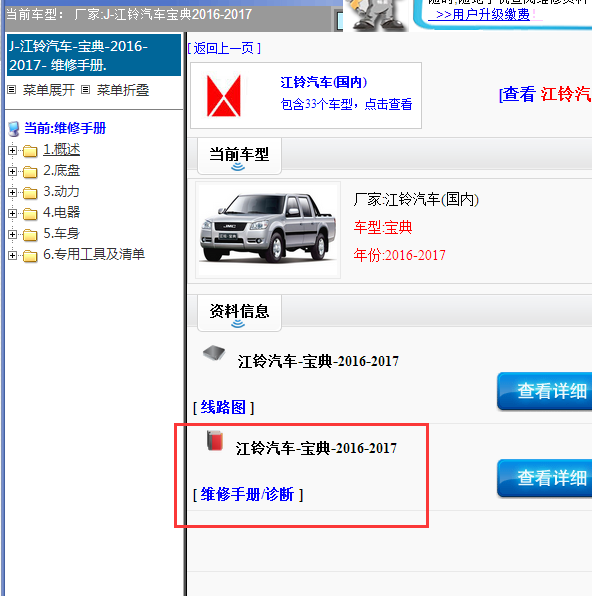The width and height of the screenshot is (592, 596).
Task: Open the 1.概述 section
Action: (x=61, y=149)
